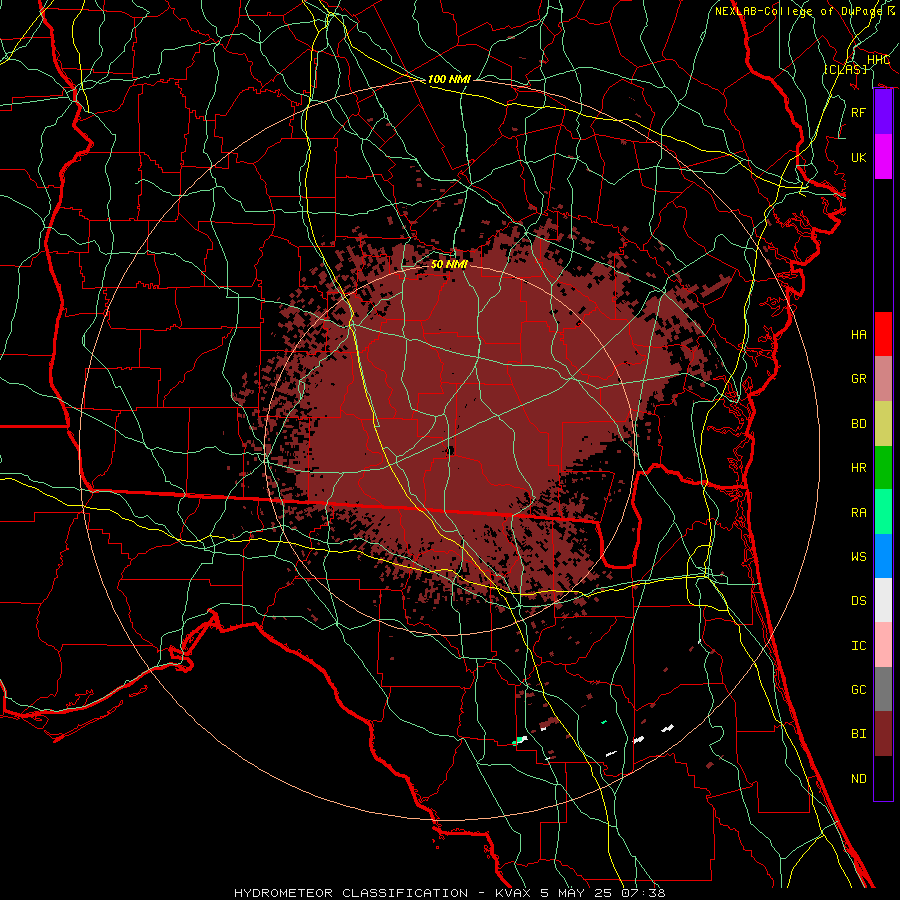Click the 'NEXLAB-College of DuPage' credit text
The width and height of the screenshot is (900, 900).
[x=798, y=11]
